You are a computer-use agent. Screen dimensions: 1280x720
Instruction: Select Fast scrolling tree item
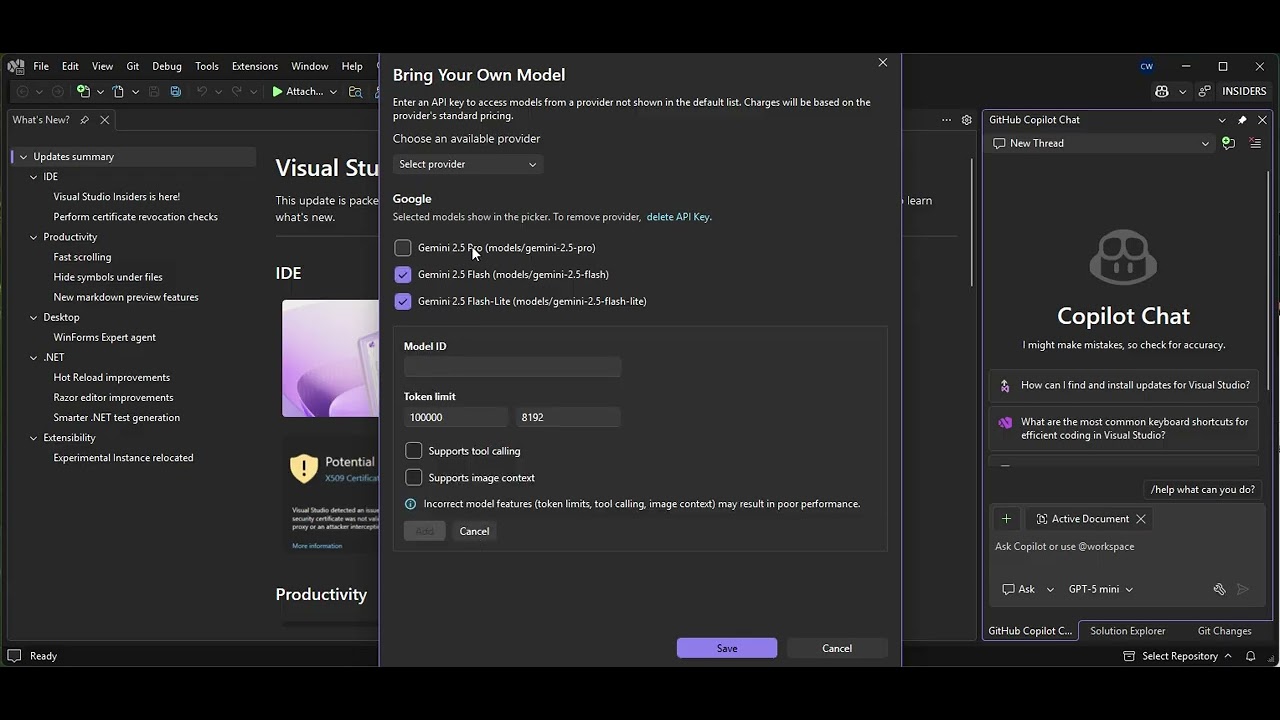(82, 257)
